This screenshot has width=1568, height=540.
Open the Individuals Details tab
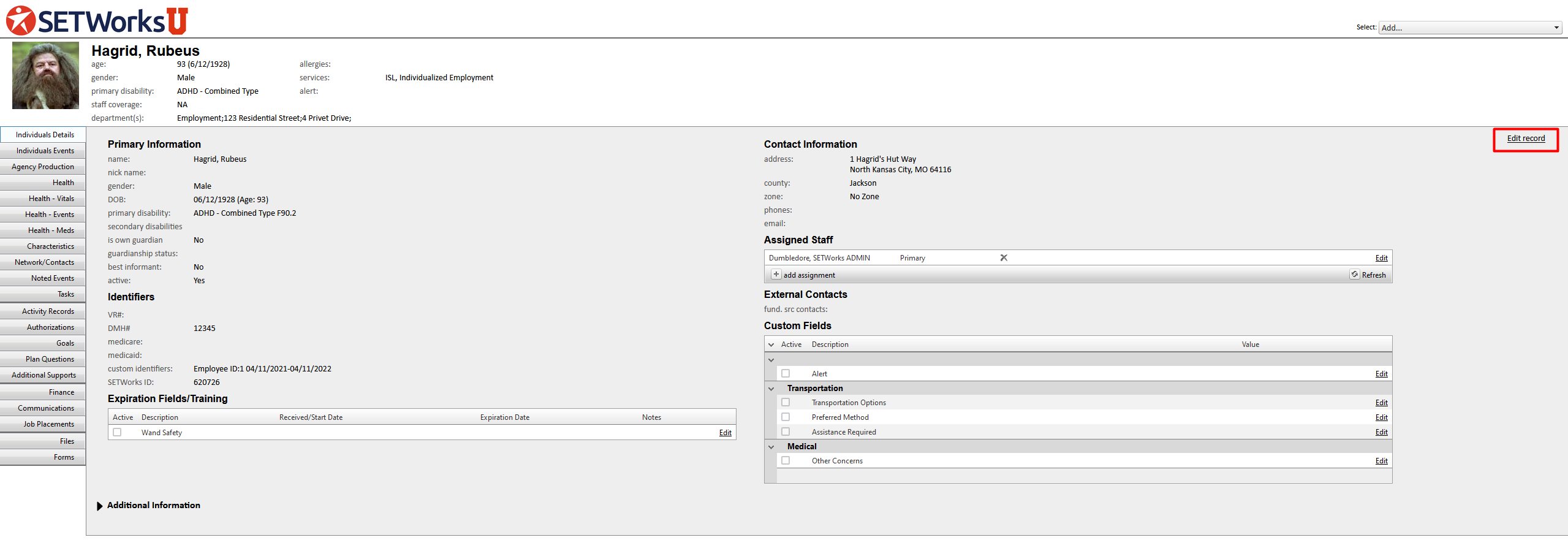[43, 135]
